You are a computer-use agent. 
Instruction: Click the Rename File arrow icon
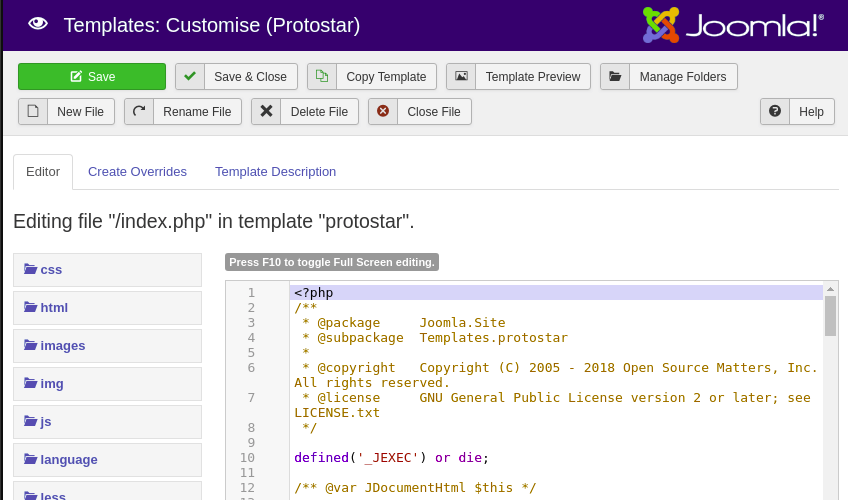pos(139,112)
